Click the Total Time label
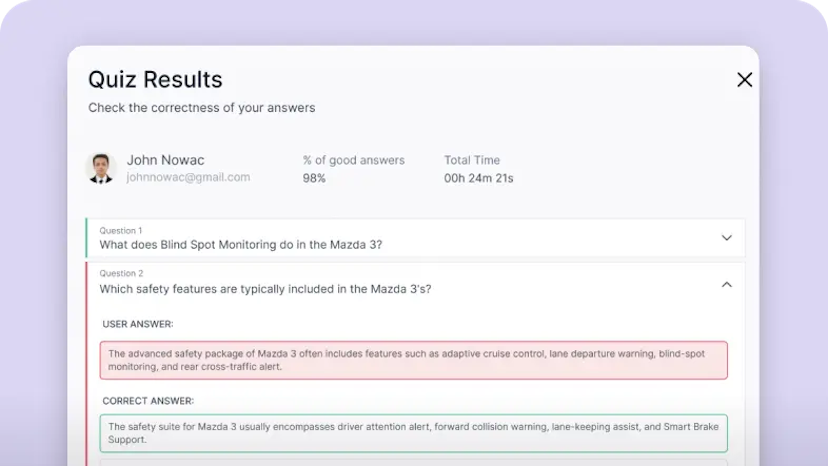This screenshot has width=828, height=466. [472, 160]
